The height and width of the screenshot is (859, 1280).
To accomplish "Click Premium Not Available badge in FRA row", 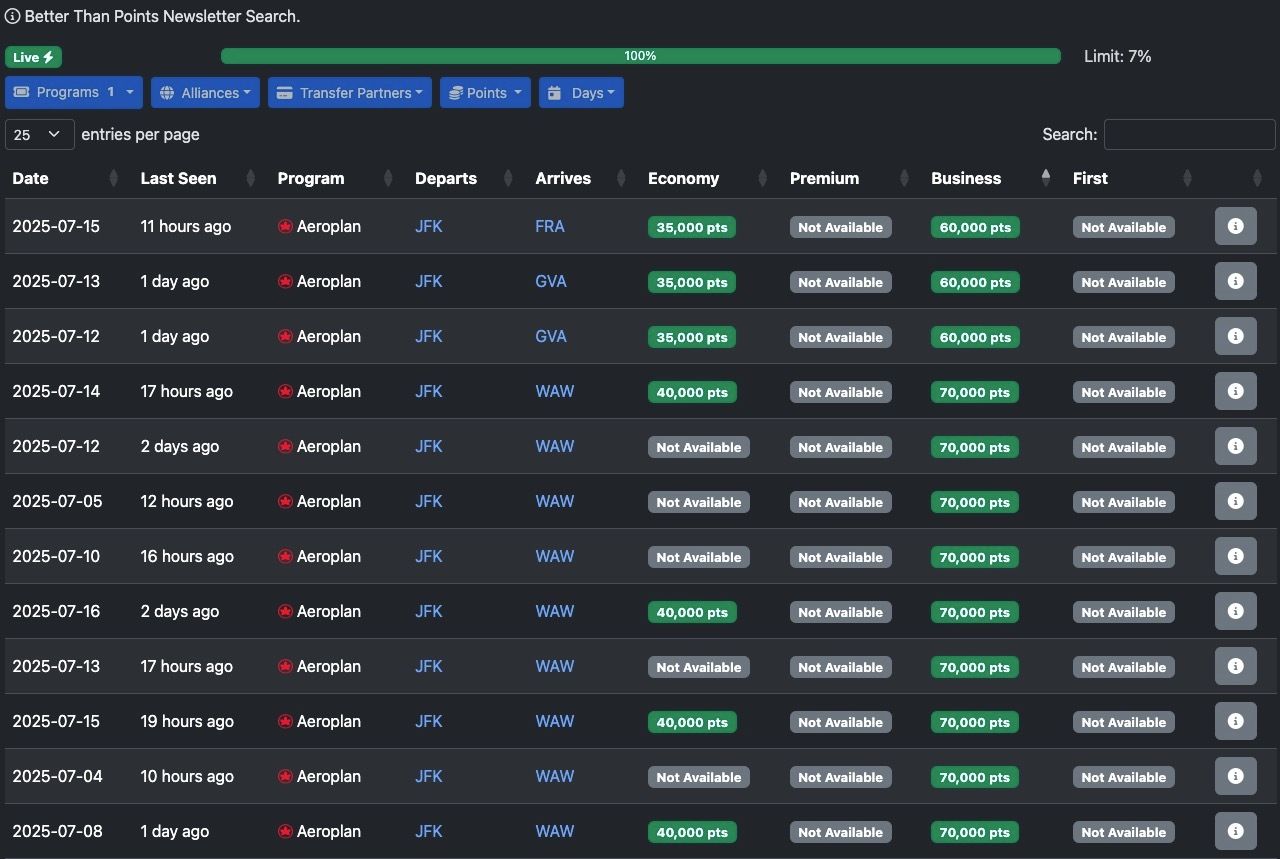I will [x=841, y=227].
